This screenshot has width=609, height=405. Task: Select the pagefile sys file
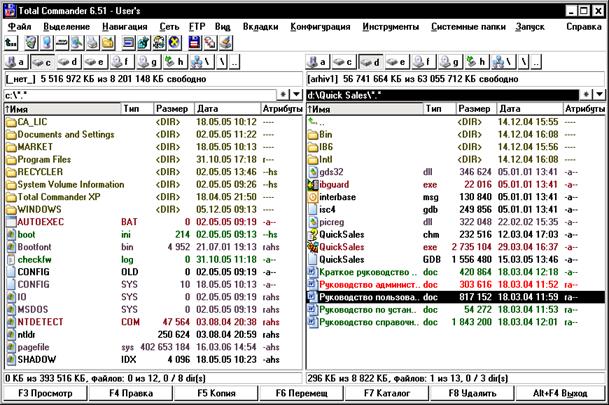(x=153, y=347)
